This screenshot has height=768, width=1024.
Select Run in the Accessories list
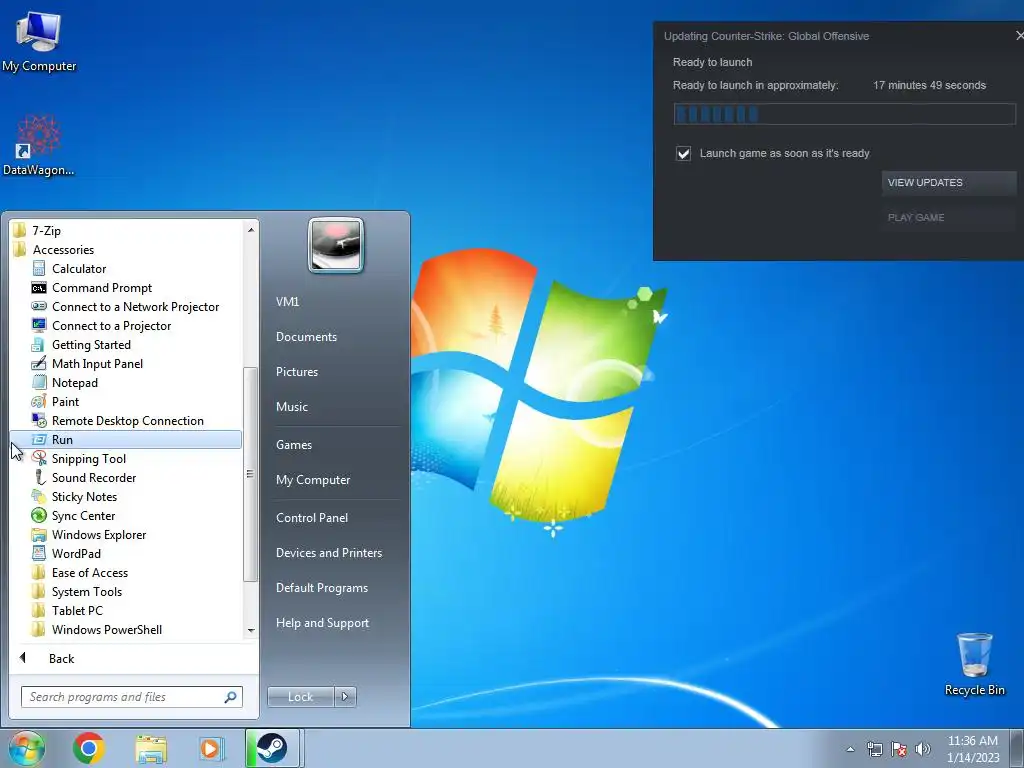[126, 440]
